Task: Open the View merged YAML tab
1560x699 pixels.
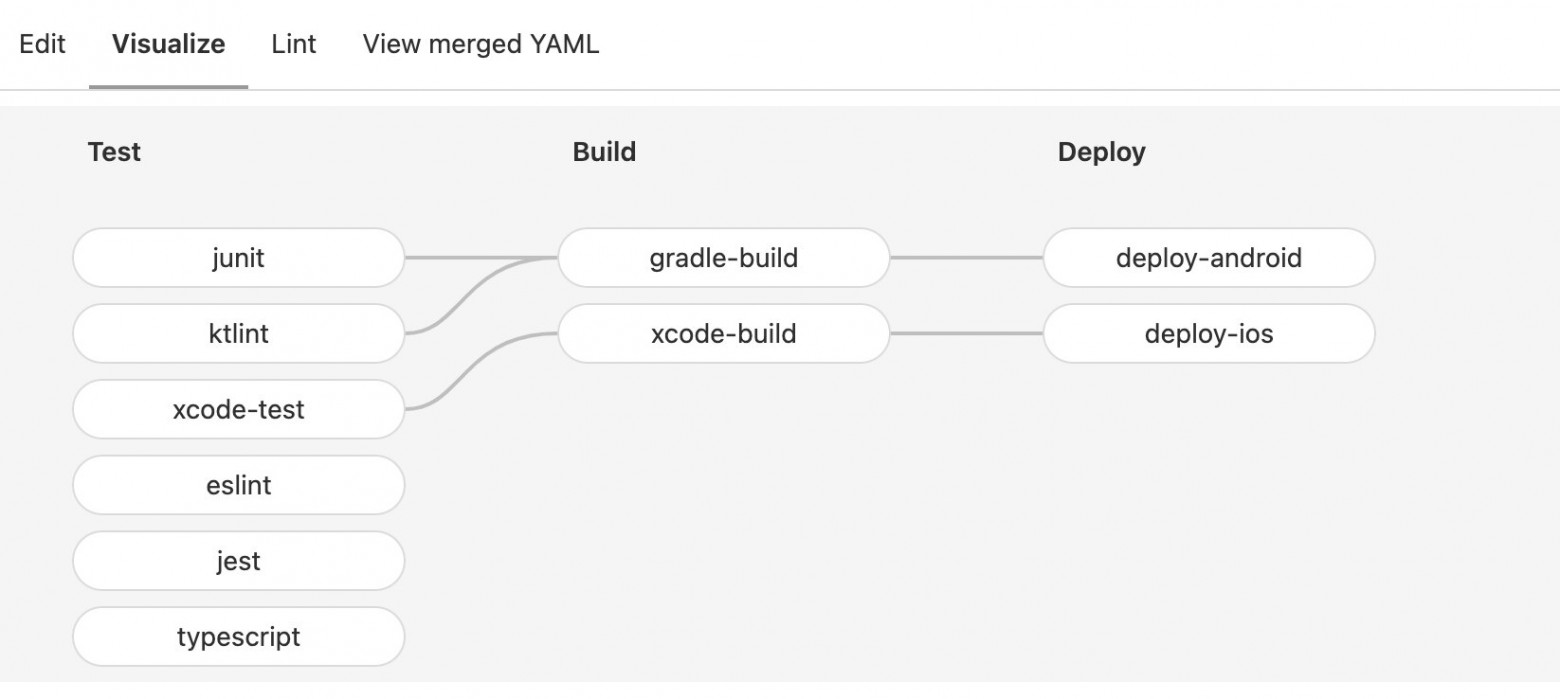Action: 481,44
